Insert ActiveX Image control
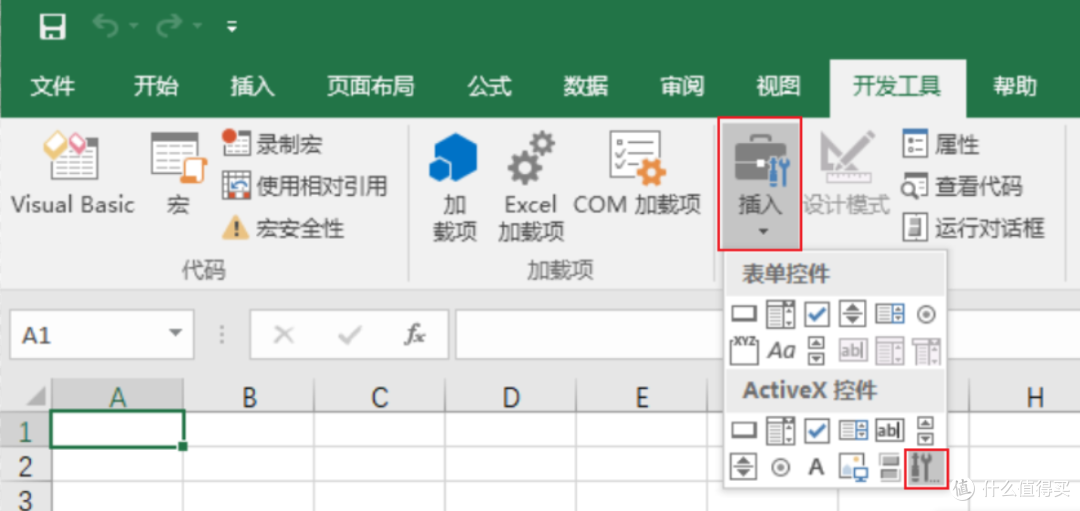 (x=853, y=468)
